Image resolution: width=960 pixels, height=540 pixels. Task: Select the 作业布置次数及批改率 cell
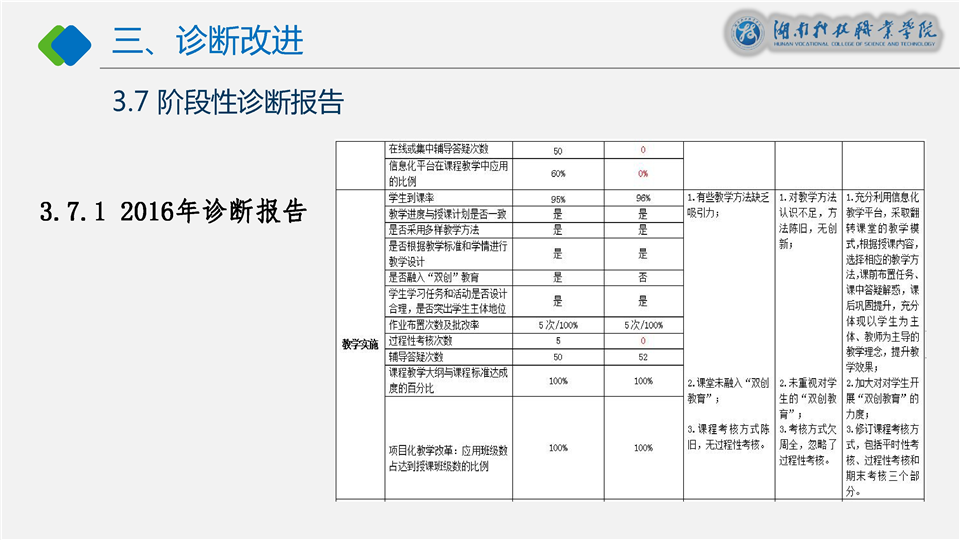point(447,325)
